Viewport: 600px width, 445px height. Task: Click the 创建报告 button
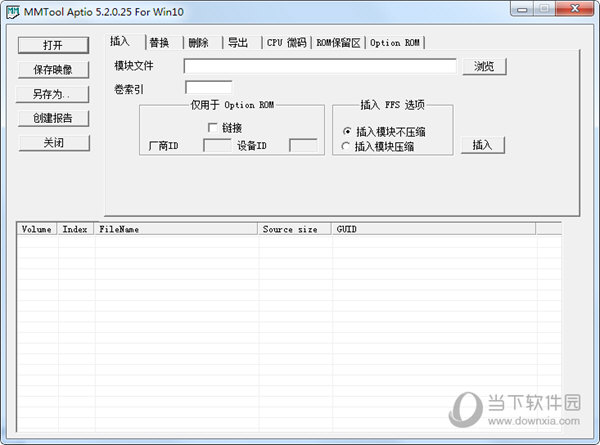tap(53, 118)
